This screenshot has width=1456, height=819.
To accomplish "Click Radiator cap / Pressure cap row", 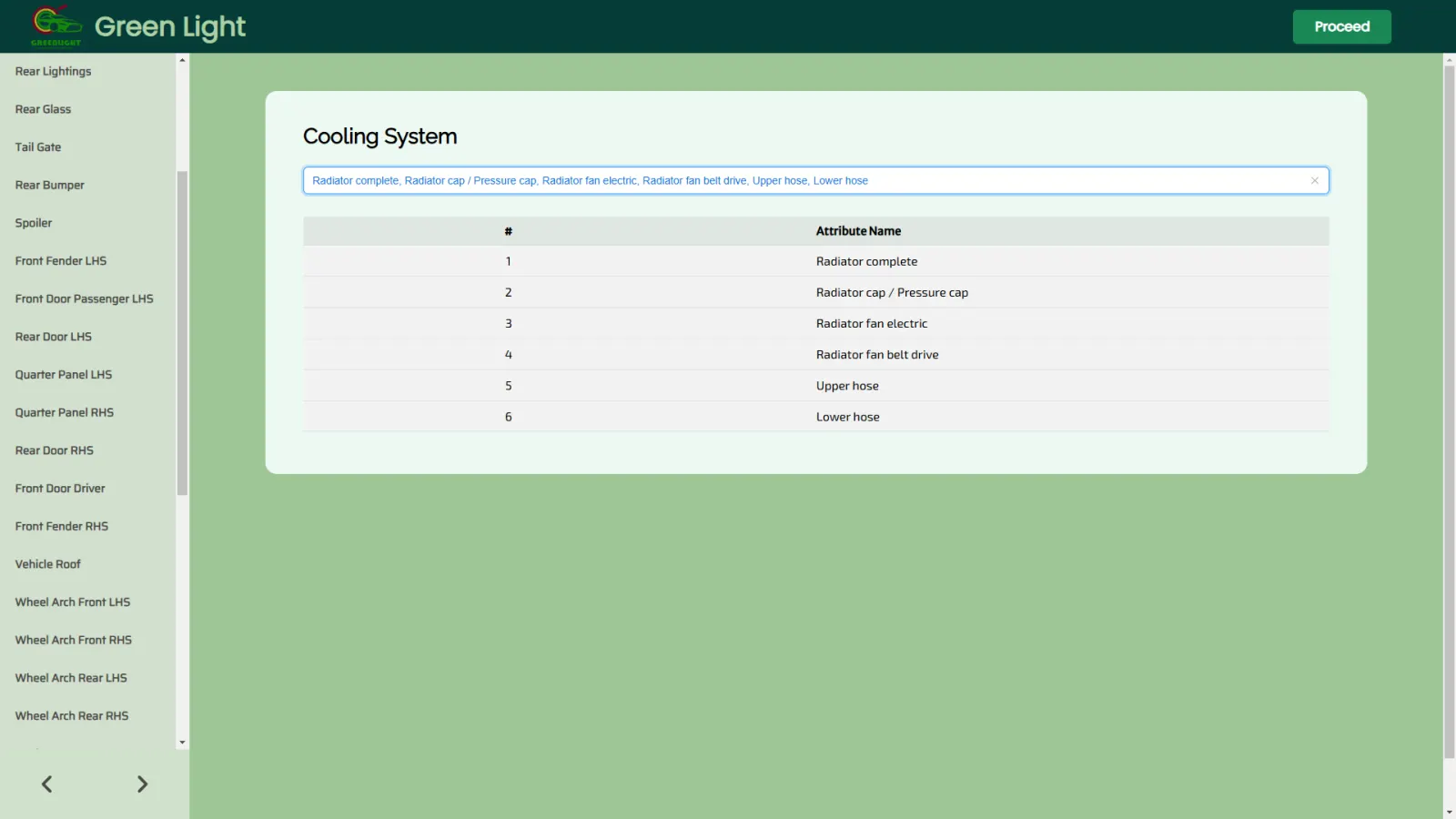I will 815,292.
